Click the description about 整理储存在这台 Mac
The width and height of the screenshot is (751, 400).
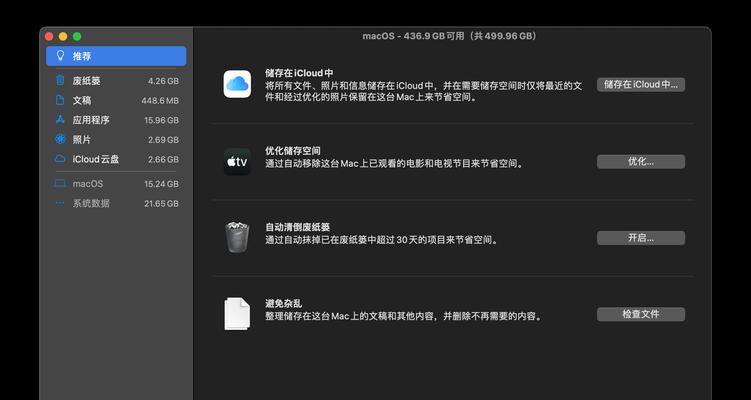click(x=405, y=316)
